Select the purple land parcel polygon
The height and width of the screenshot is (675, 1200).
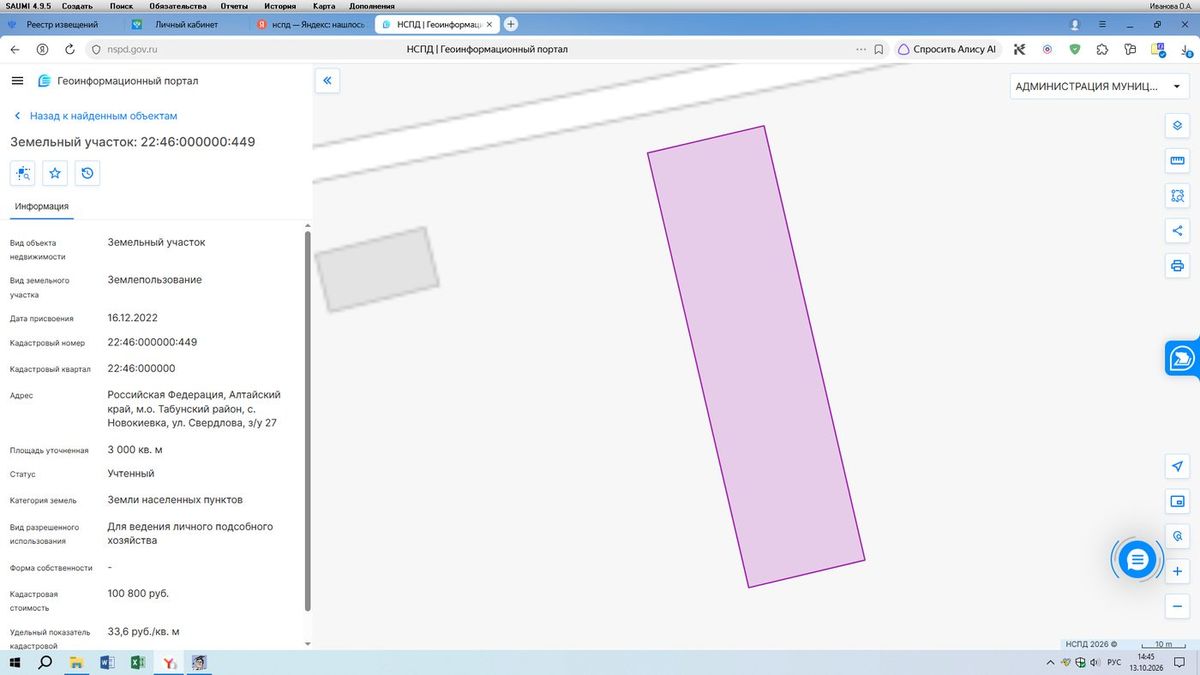(x=756, y=356)
